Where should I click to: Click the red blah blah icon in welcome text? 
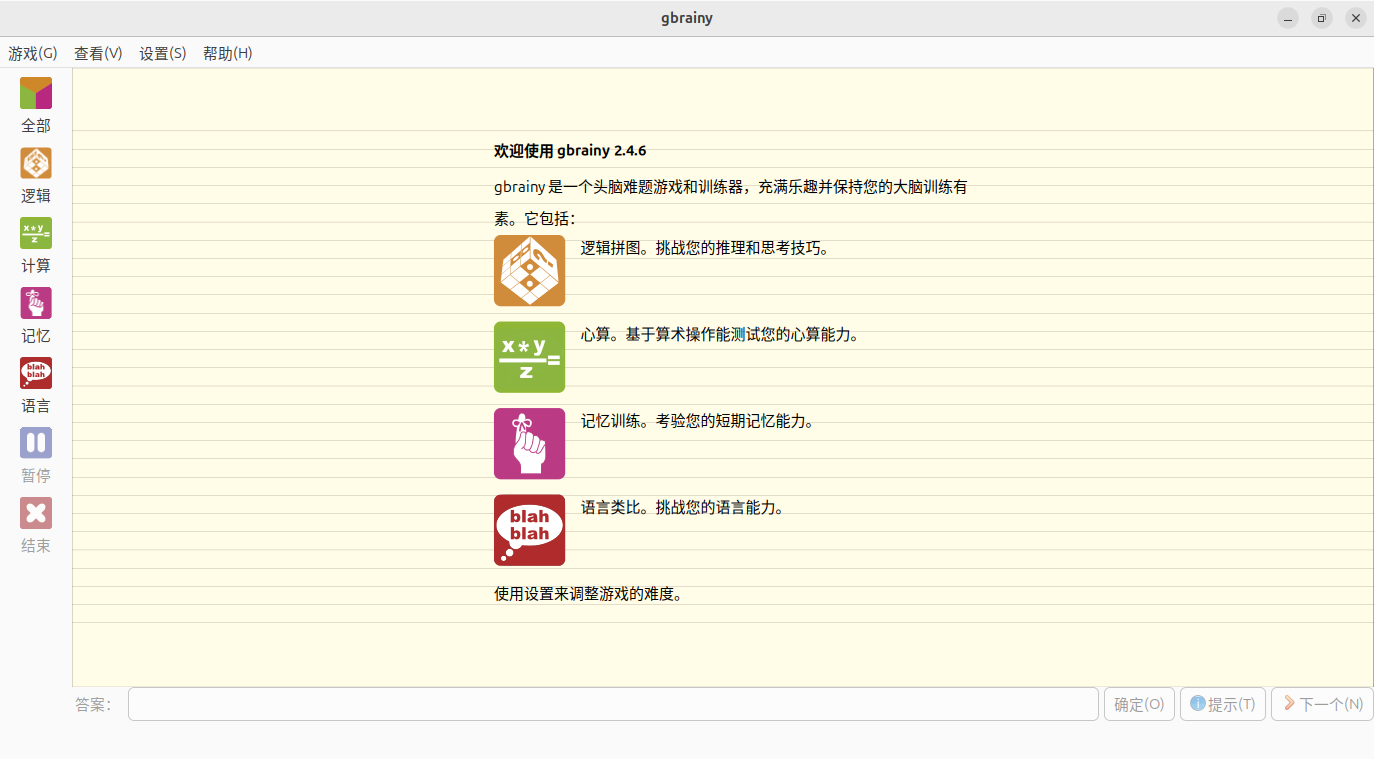[529, 530]
